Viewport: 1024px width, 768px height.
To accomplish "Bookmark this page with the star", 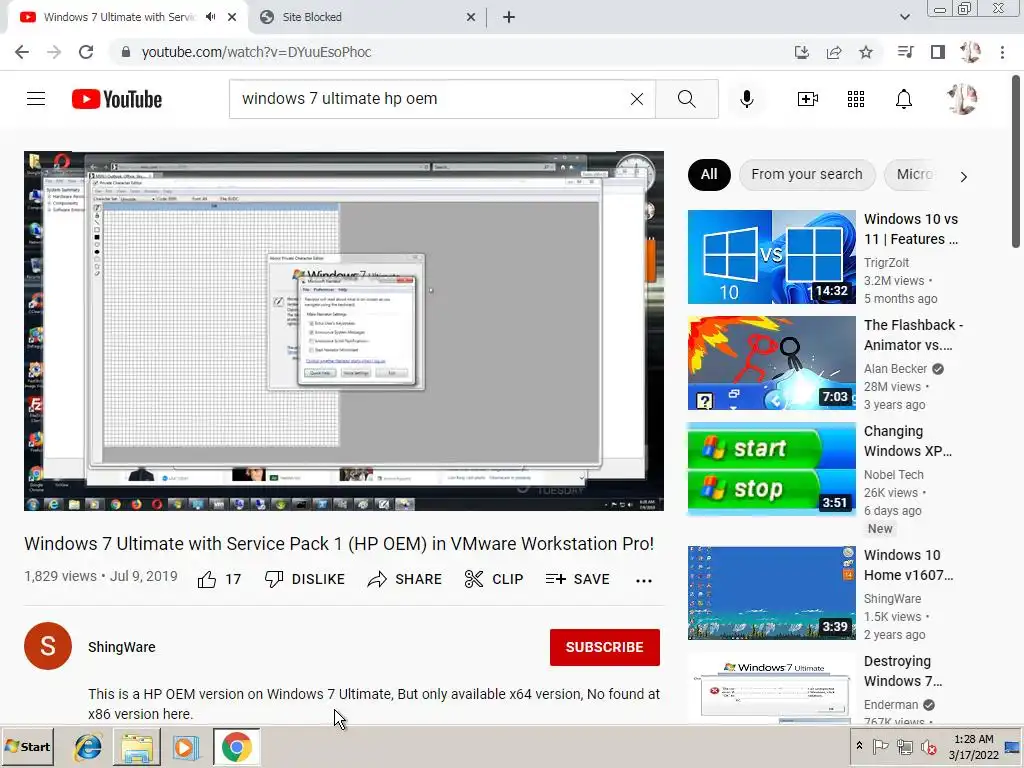I will pos(866,52).
